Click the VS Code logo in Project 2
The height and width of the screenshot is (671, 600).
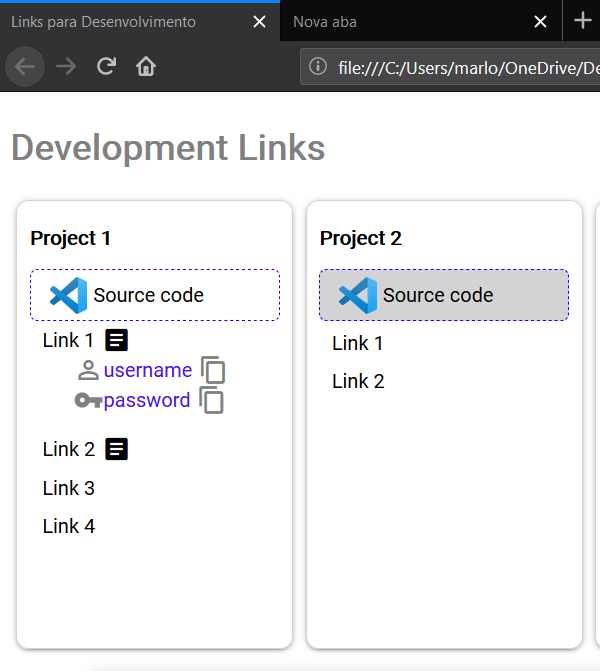point(358,295)
